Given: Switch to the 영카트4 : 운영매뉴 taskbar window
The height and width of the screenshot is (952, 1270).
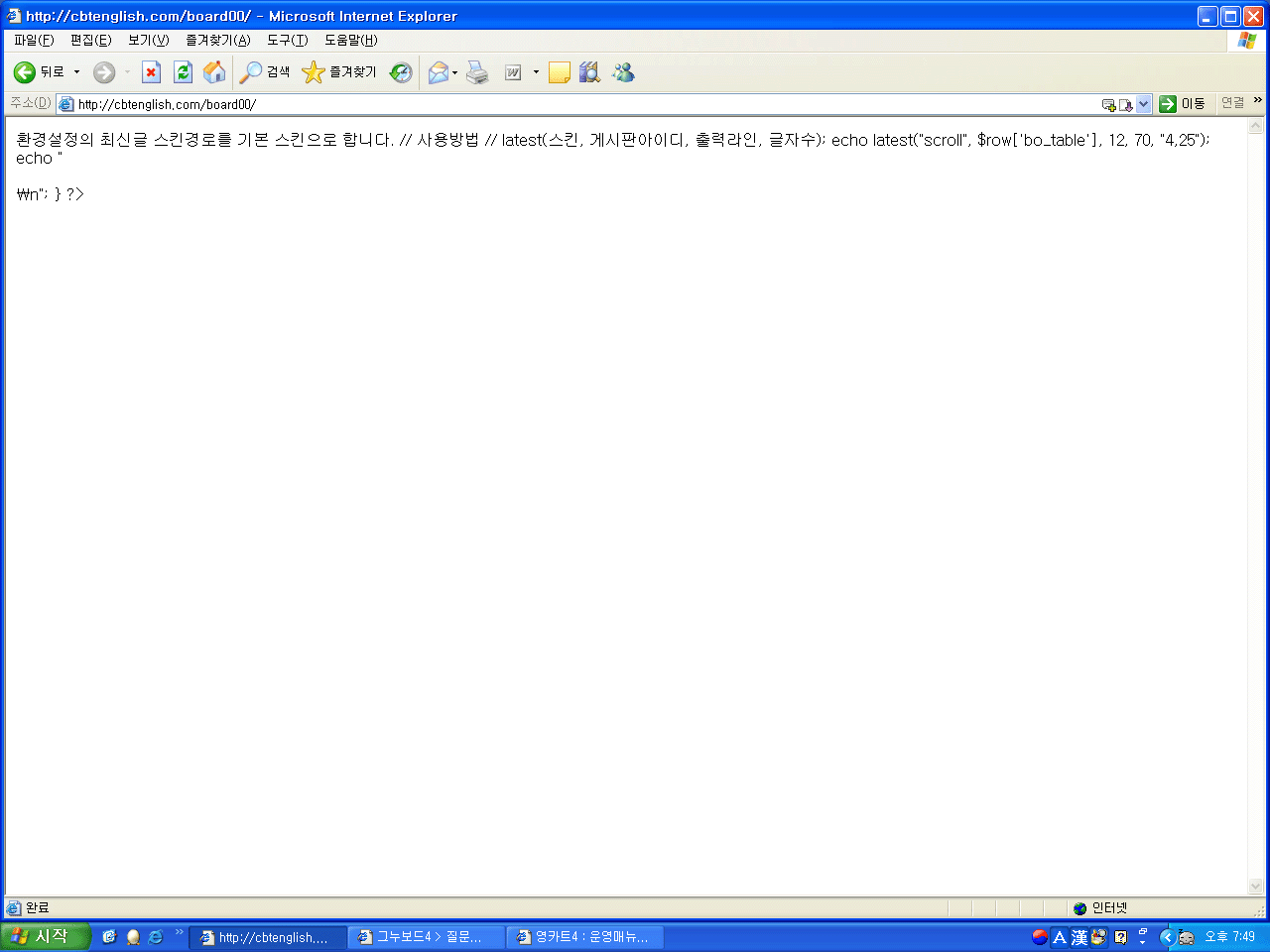Looking at the screenshot, I should (x=585, y=937).
